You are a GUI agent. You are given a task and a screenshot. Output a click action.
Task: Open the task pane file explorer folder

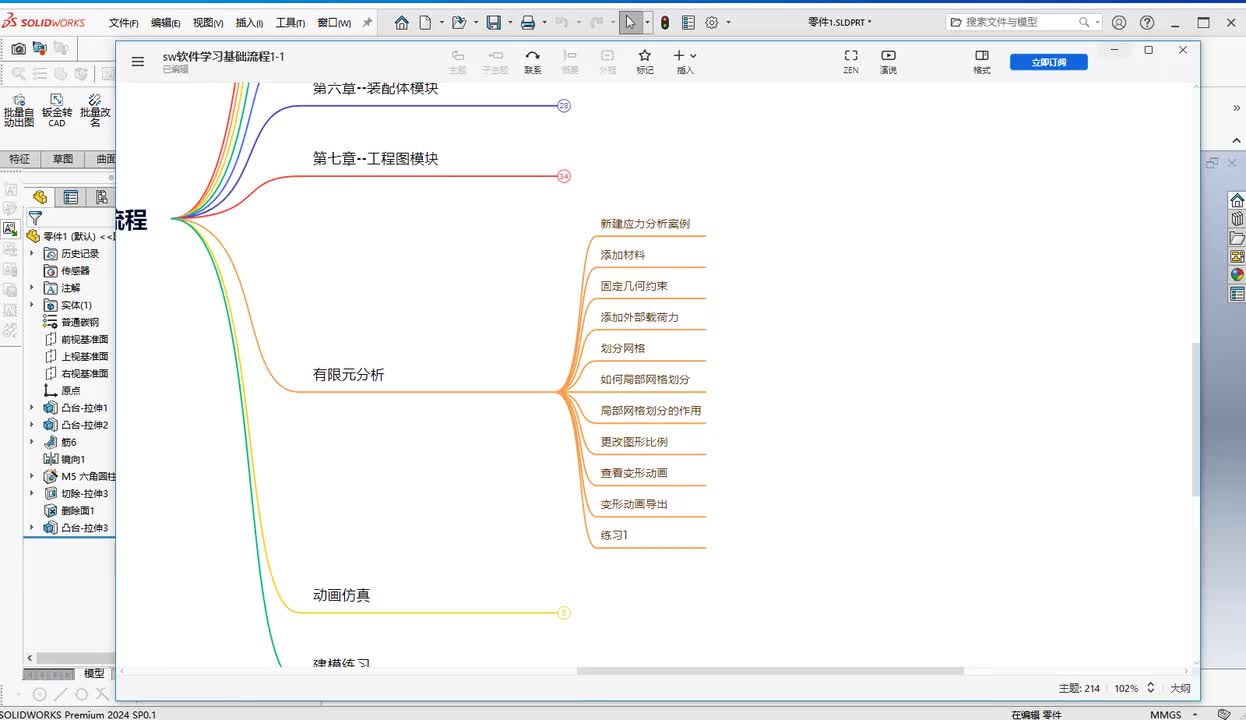(1237, 238)
